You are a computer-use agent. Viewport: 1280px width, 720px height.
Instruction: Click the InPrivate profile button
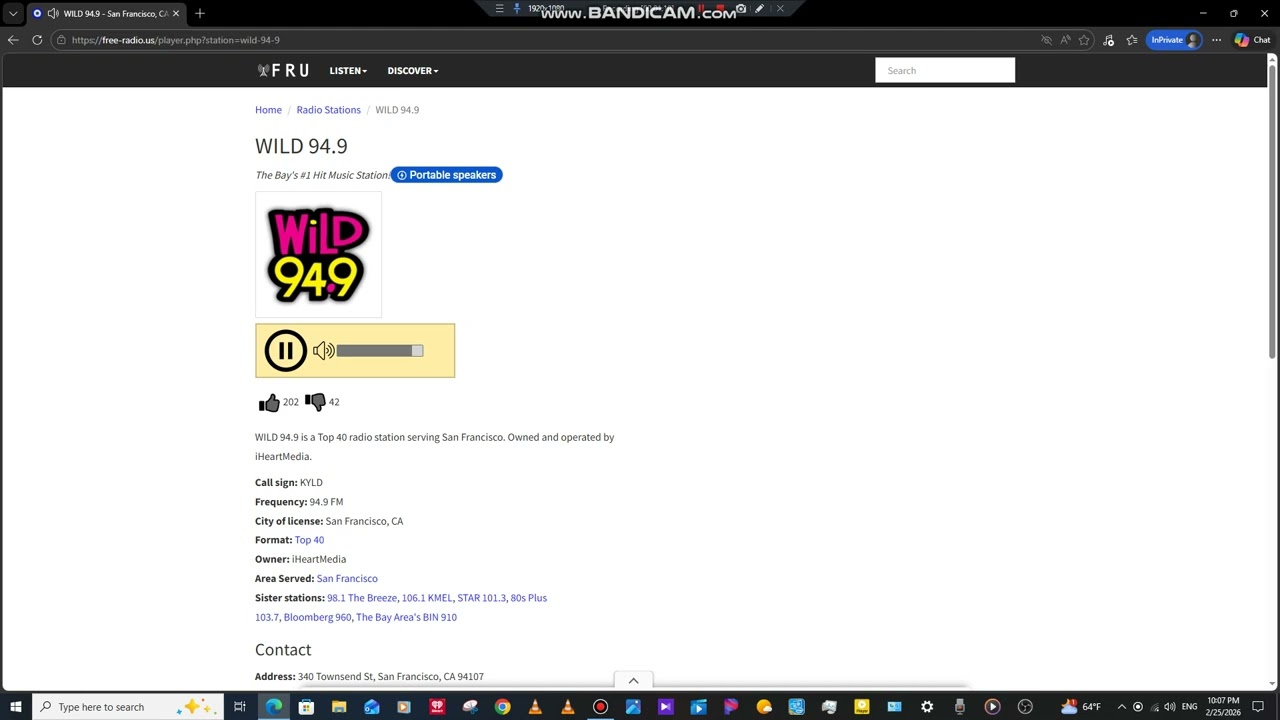(1174, 40)
